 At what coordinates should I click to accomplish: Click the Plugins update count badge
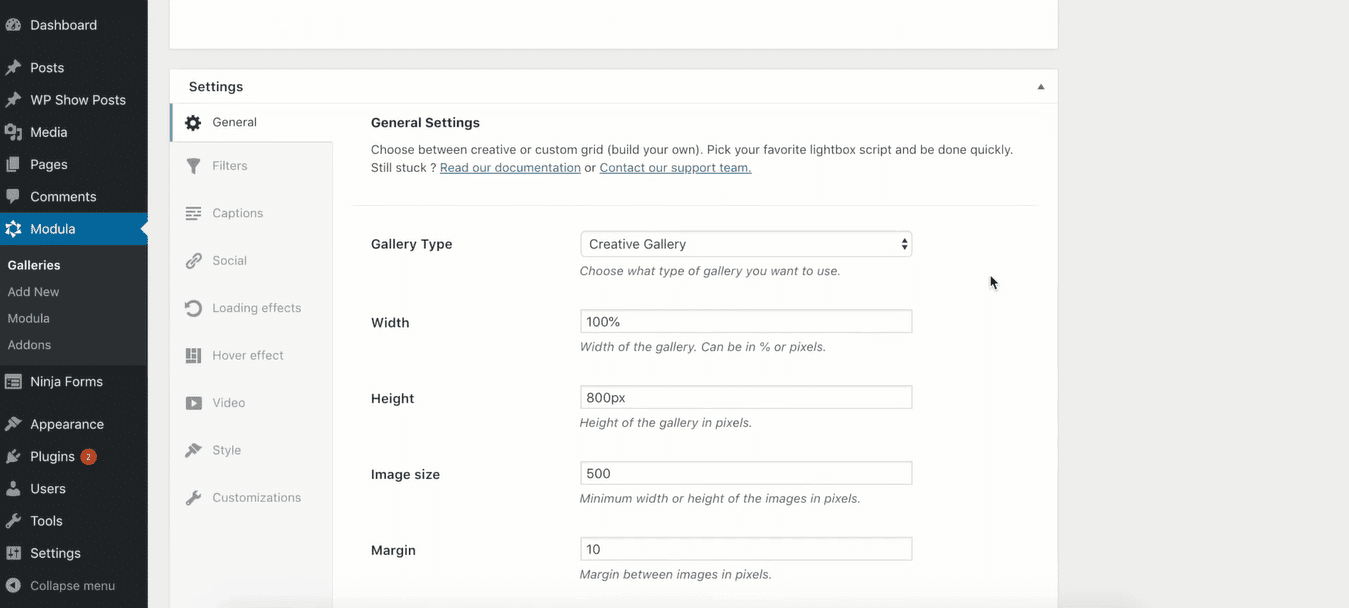click(x=88, y=457)
